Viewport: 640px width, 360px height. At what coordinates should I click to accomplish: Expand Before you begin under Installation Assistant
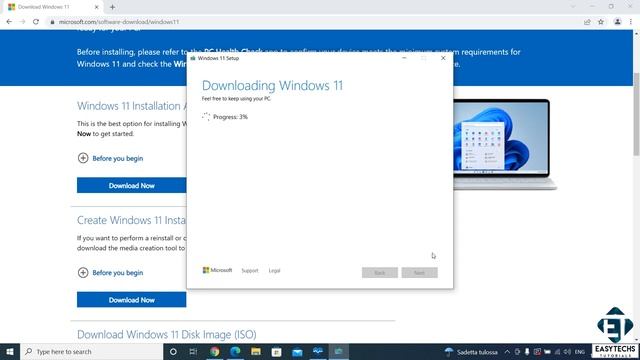[x=110, y=158]
